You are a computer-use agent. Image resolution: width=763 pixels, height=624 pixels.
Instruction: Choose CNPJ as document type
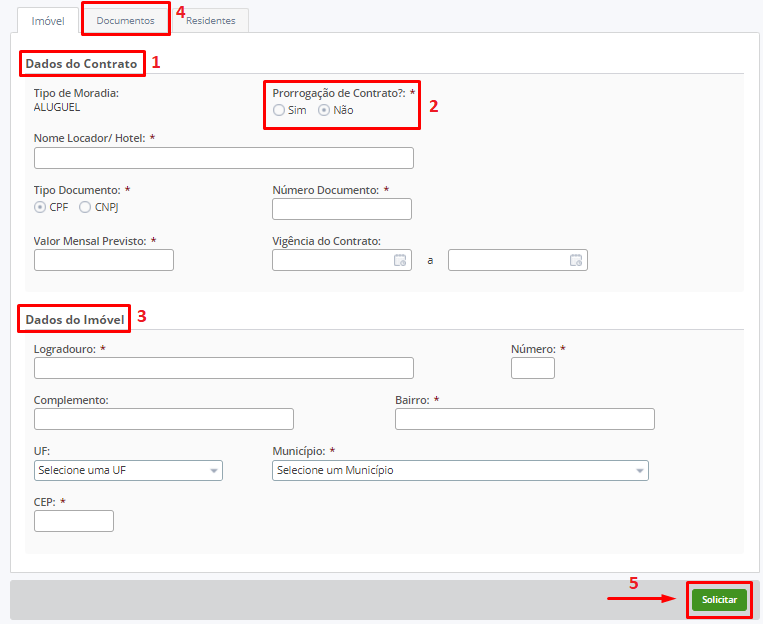pos(85,207)
